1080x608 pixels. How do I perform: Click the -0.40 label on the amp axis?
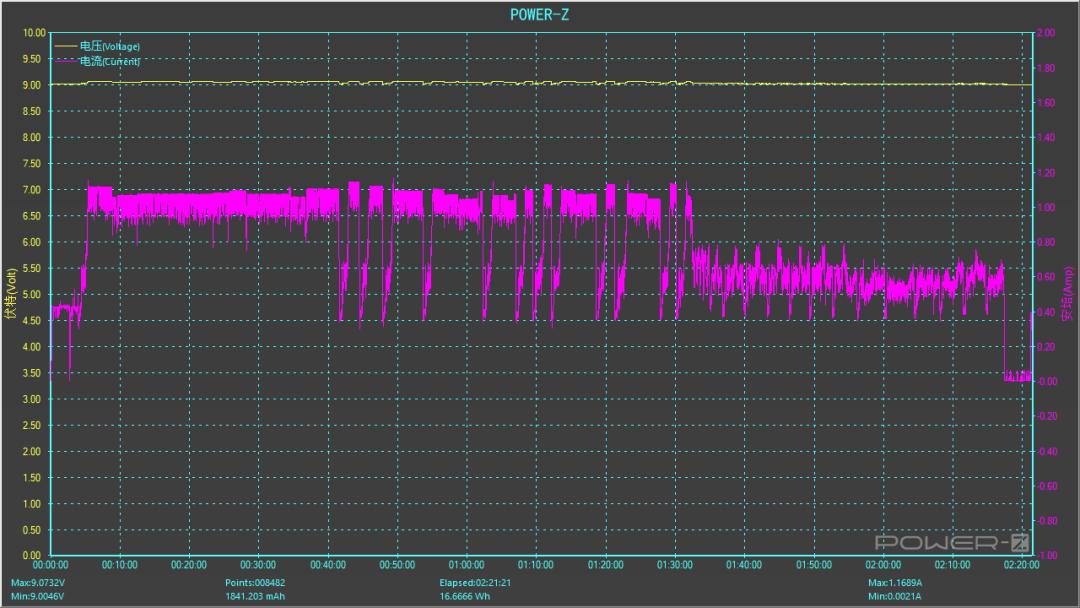1047,451
